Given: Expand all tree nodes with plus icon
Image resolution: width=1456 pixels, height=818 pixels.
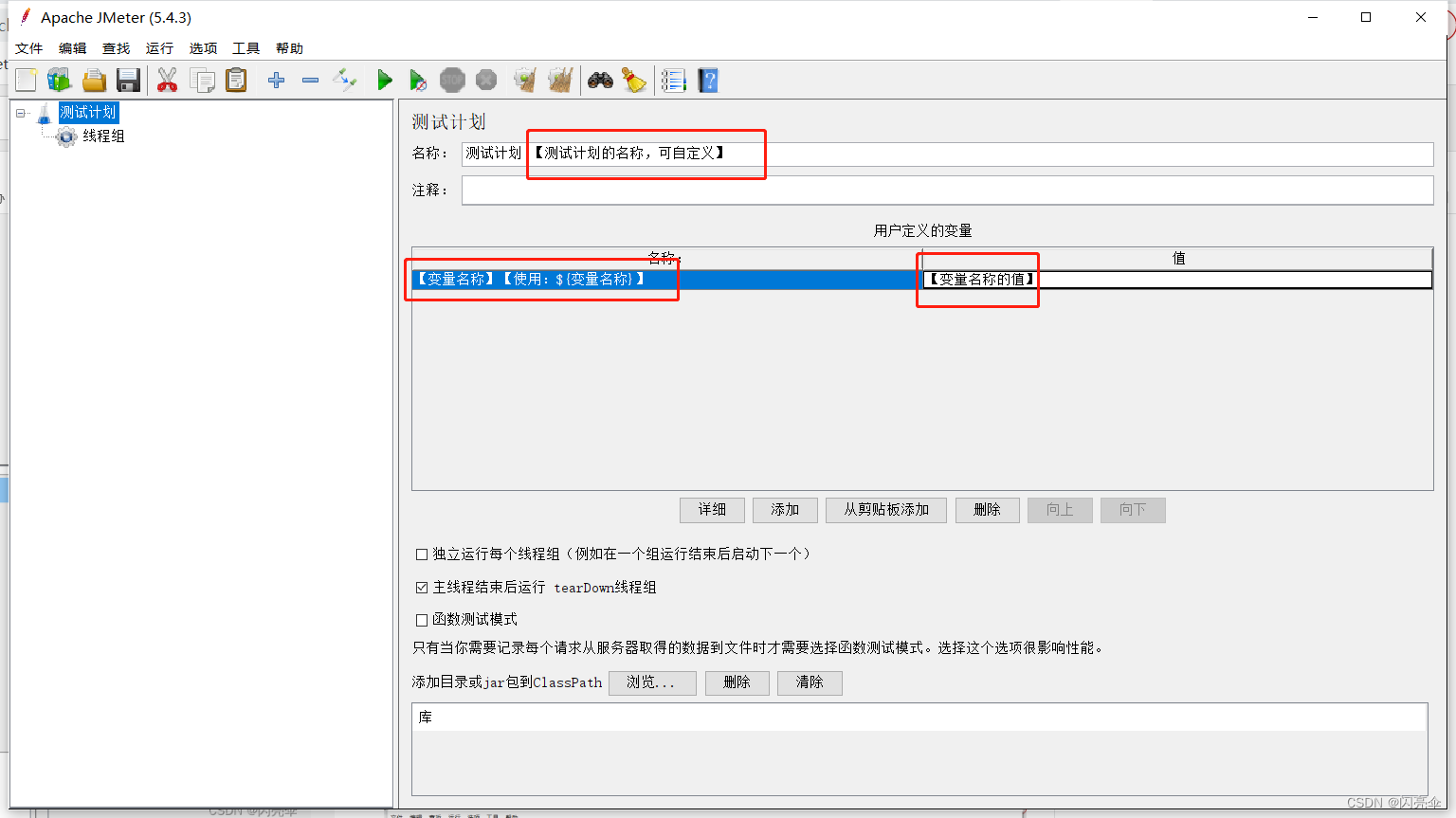Looking at the screenshot, I should (276, 81).
